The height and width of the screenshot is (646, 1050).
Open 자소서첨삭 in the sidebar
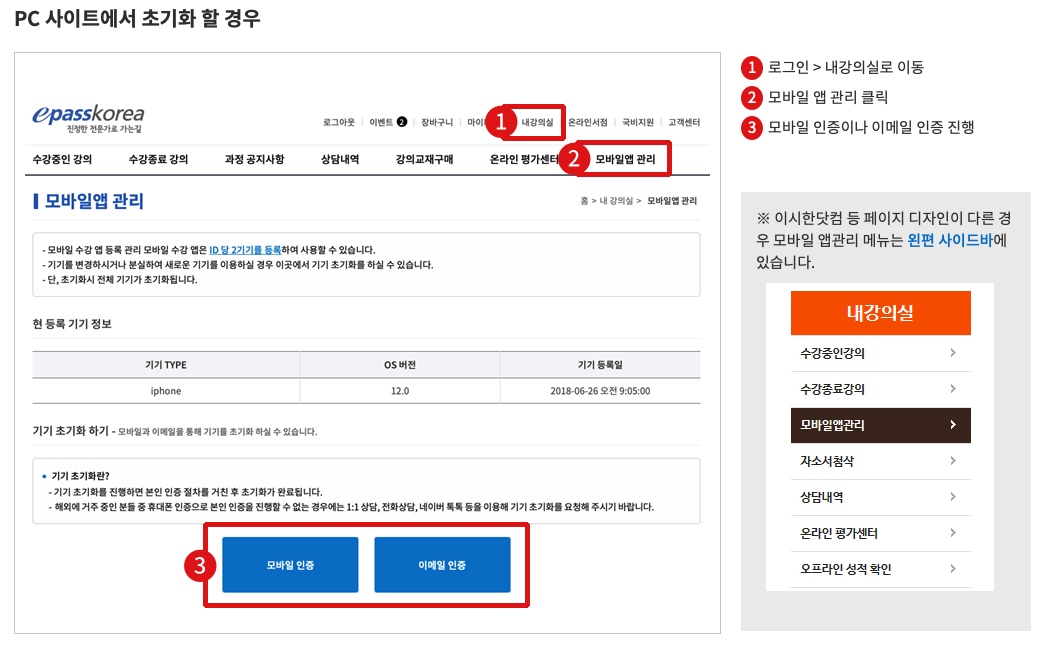[881, 461]
